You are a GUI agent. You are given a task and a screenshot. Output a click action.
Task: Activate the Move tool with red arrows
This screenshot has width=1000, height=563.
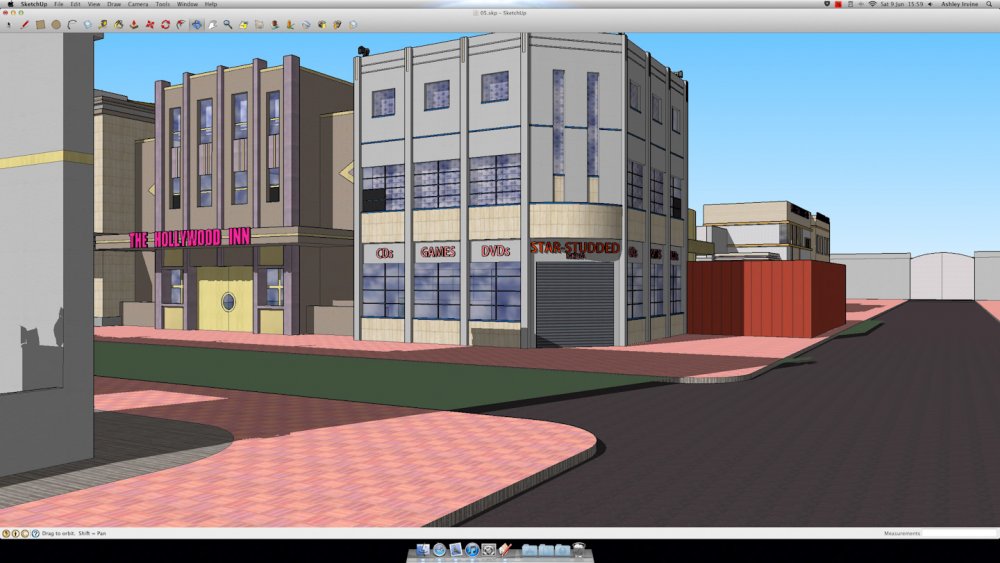150,24
